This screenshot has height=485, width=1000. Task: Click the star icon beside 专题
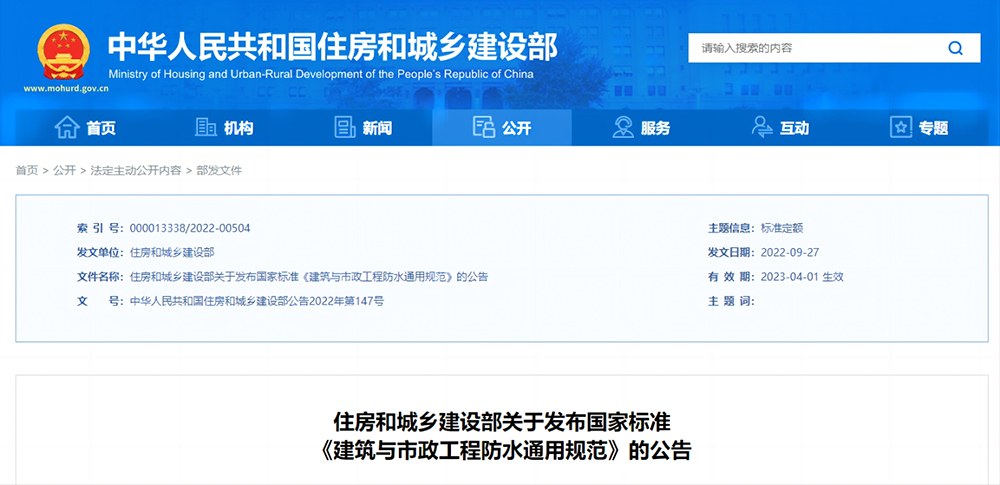point(901,128)
